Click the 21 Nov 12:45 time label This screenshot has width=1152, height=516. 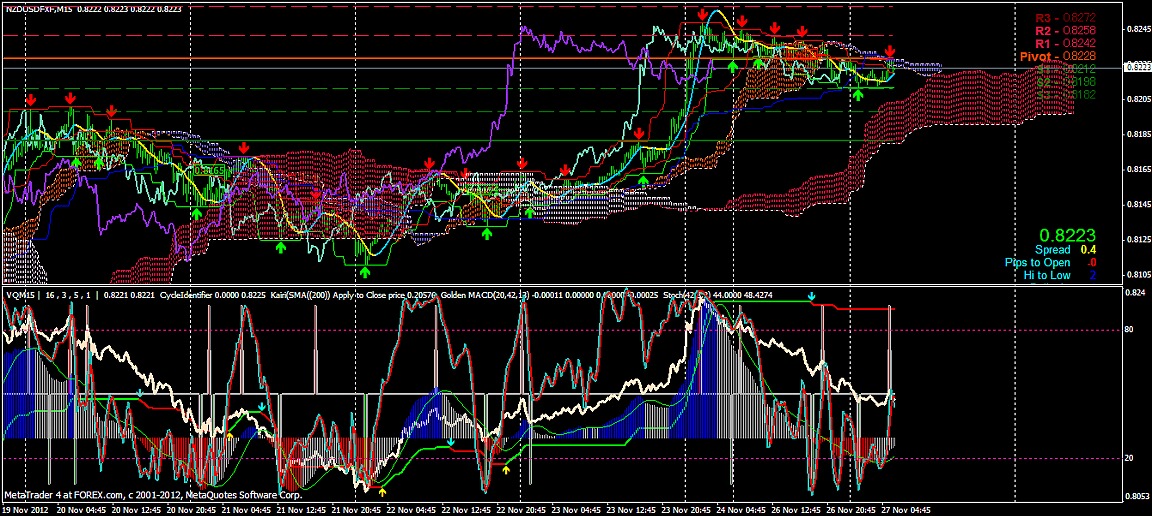[x=300, y=509]
